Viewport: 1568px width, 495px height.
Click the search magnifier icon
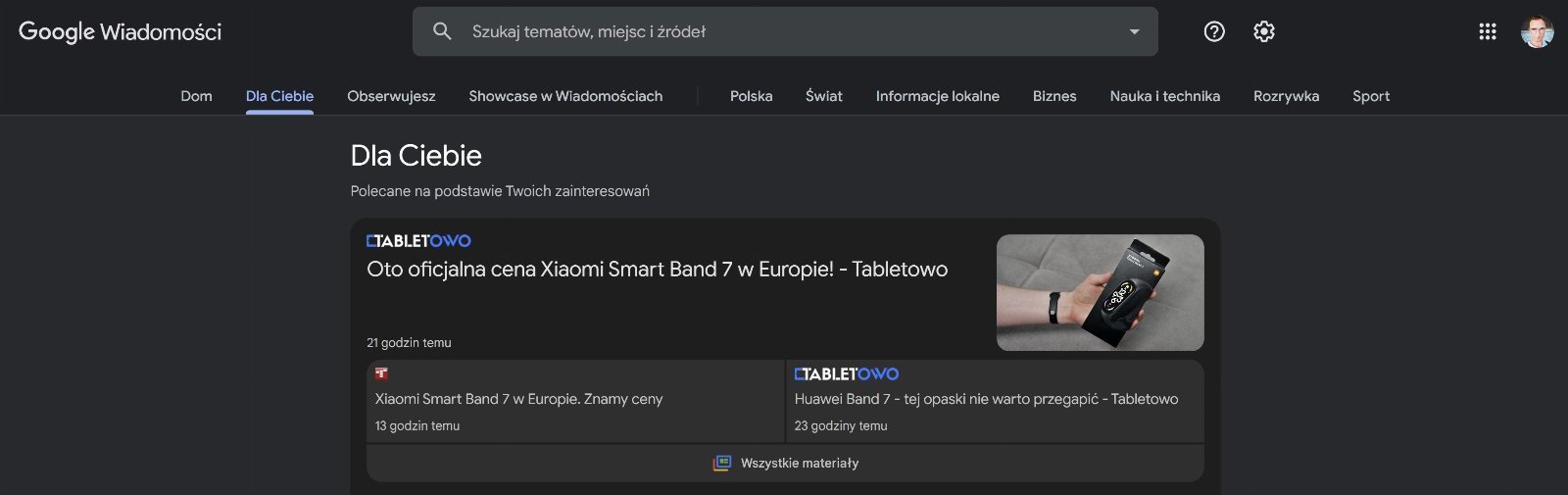click(x=442, y=31)
